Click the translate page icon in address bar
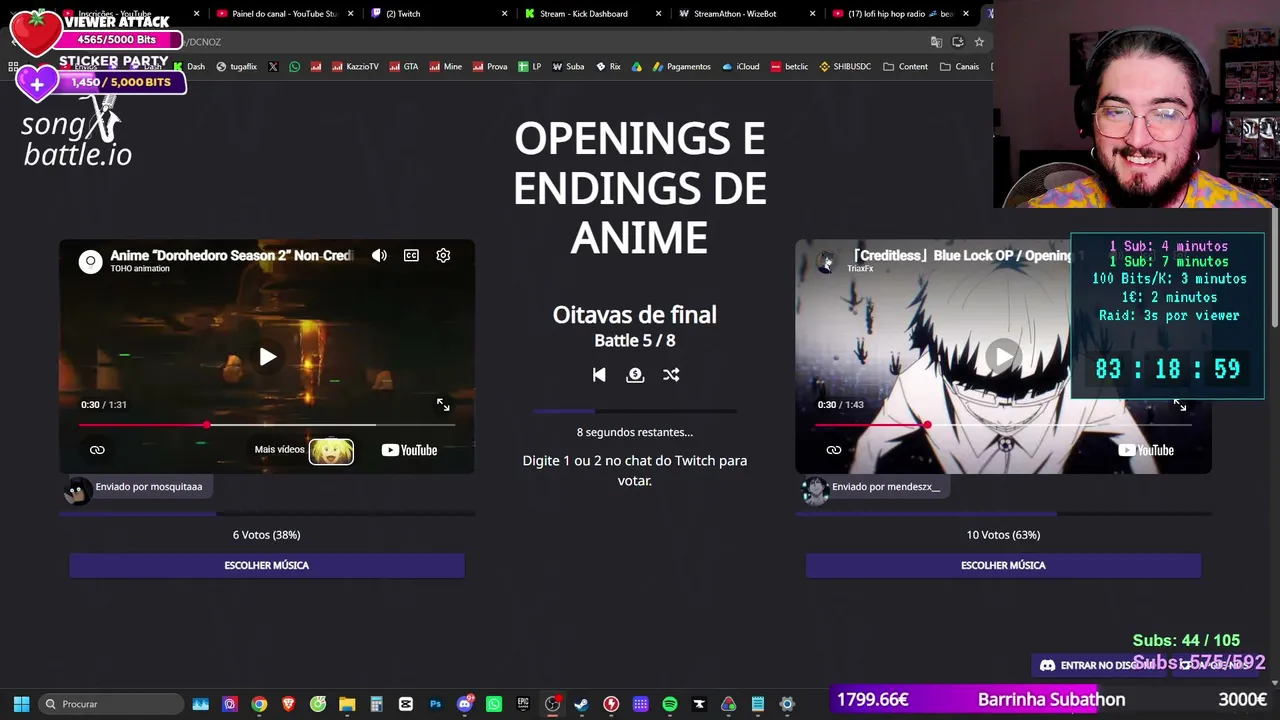The image size is (1280, 720). 936,42
